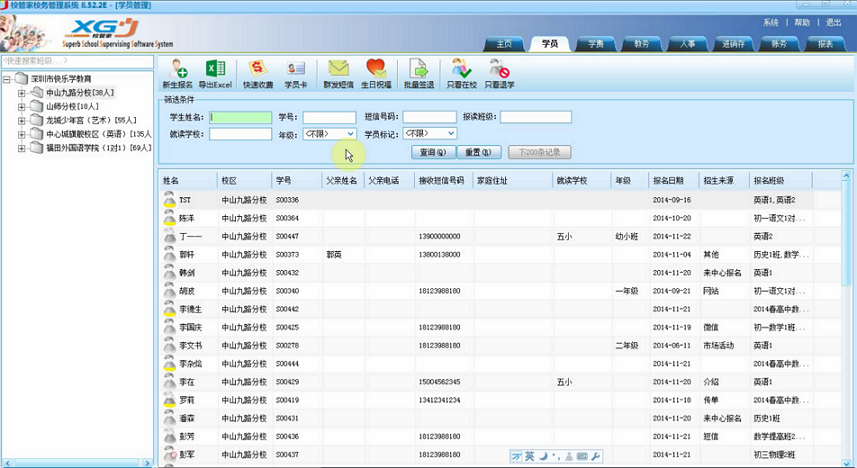Click the 群发短信 bulk SMS icon
Viewport: 857px width, 468px height.
tap(338, 69)
